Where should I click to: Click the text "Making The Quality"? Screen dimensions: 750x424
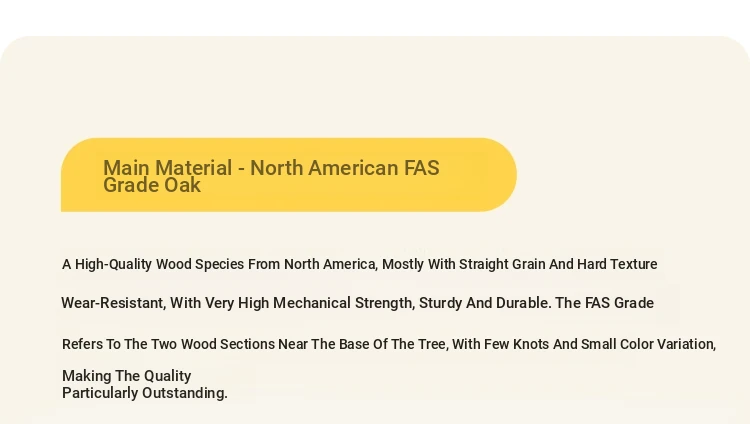127,376
